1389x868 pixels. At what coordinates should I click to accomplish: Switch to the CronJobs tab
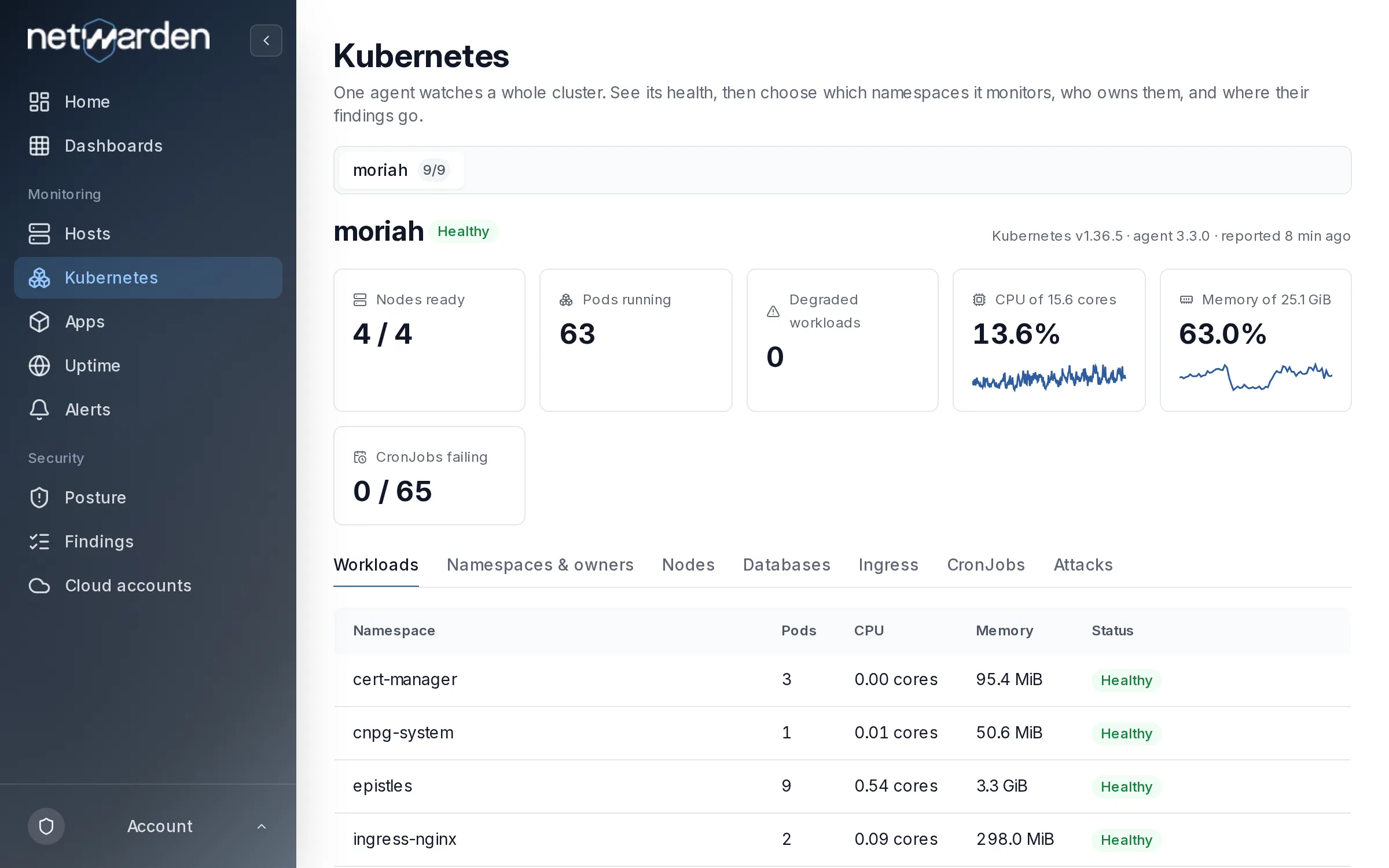tap(986, 565)
